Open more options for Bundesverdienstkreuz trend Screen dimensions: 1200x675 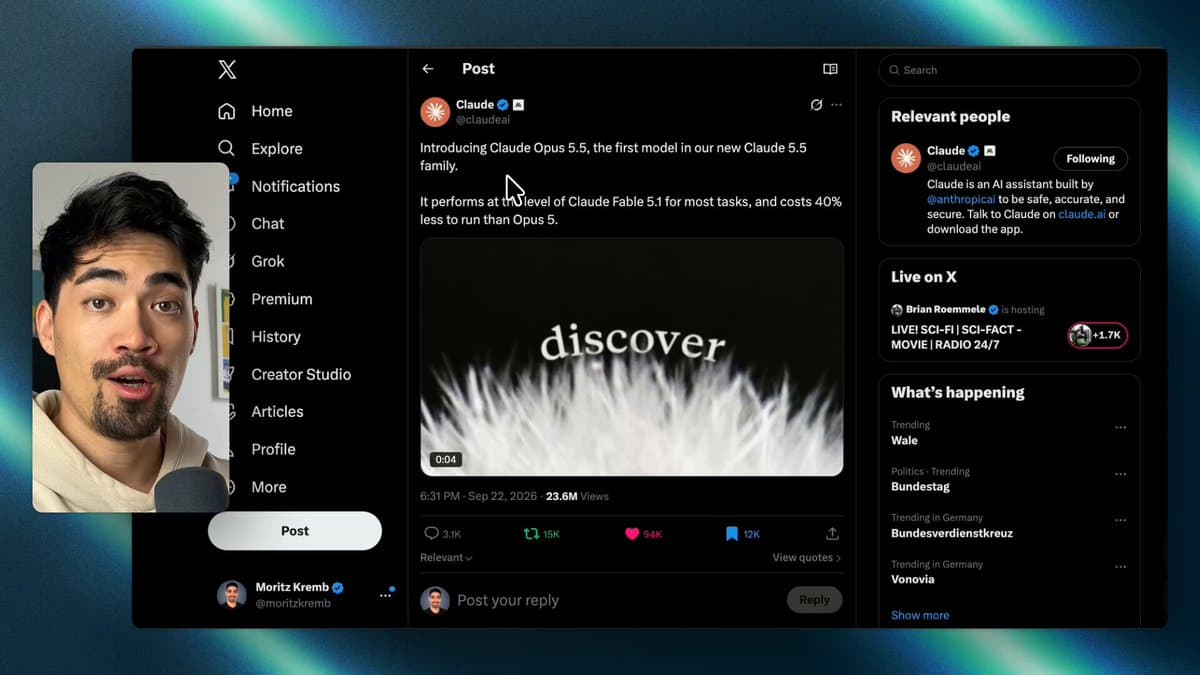[x=1120, y=521]
